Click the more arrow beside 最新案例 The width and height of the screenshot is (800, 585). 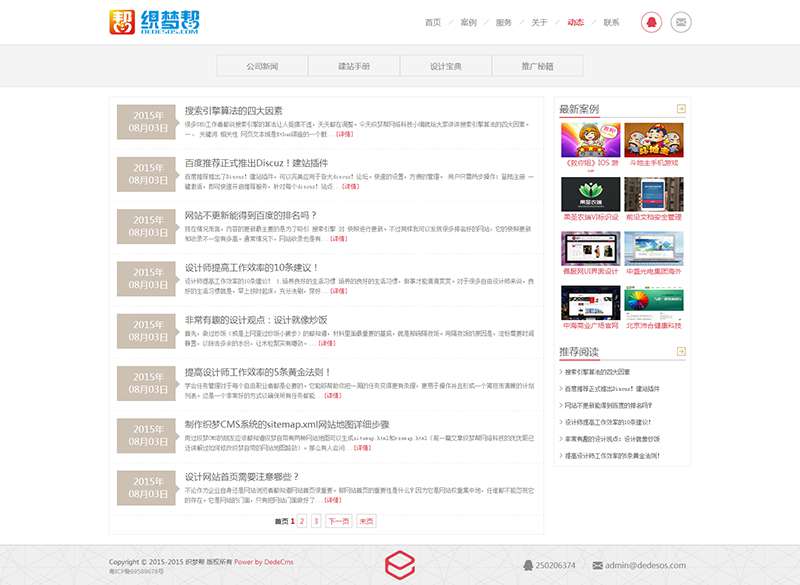pos(681,109)
